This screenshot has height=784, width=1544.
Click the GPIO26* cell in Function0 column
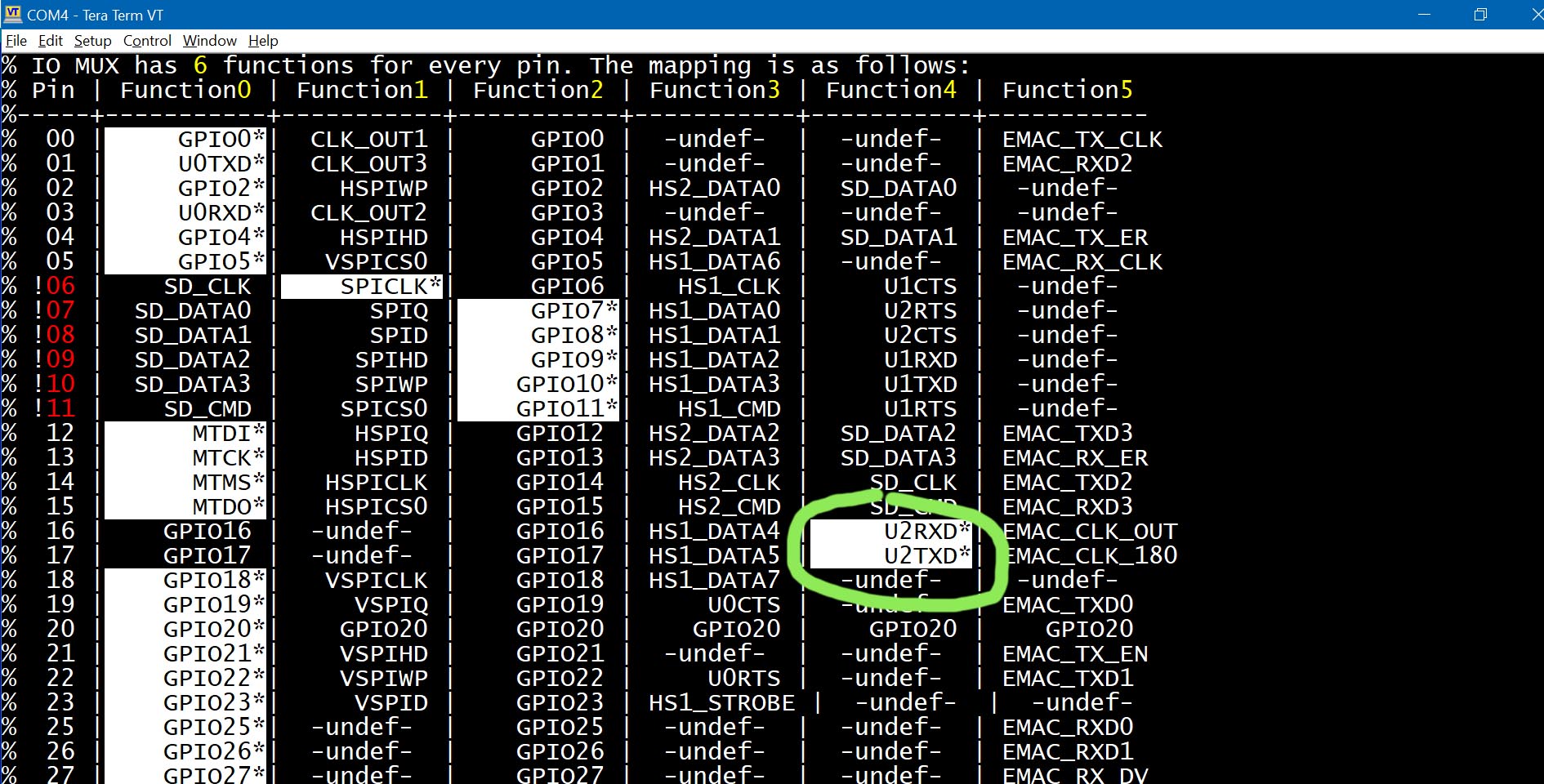coord(185,752)
